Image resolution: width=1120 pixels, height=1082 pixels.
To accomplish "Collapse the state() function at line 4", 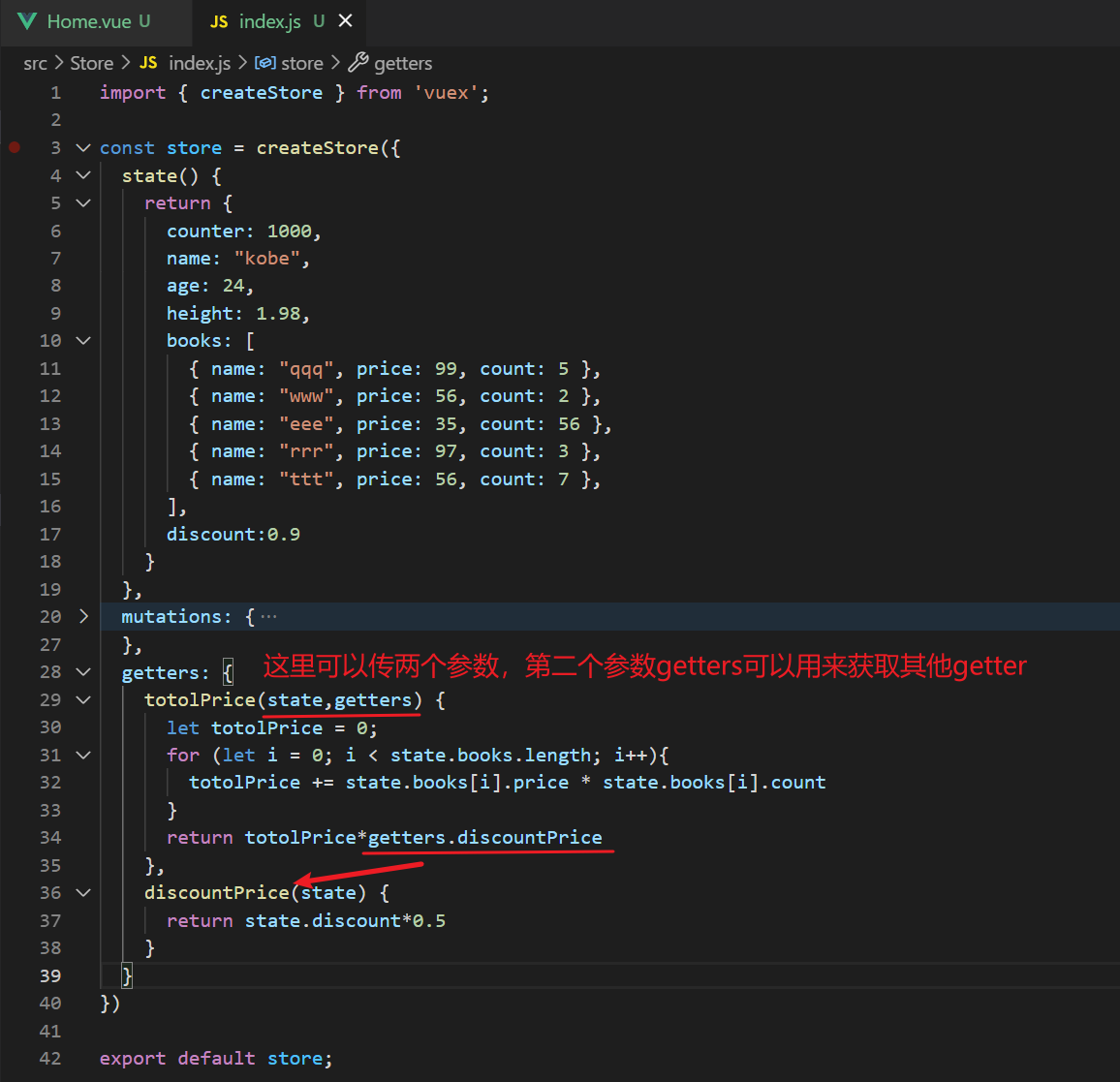I will coord(83,175).
